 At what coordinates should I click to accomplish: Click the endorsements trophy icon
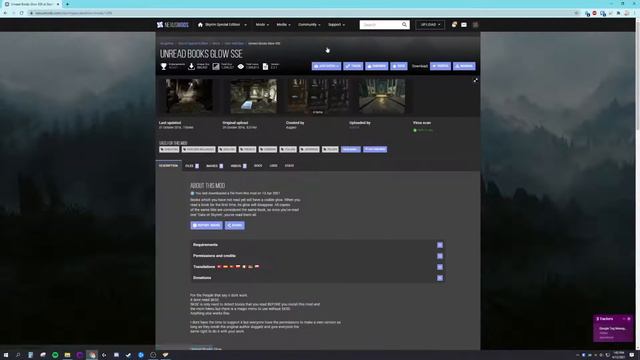click(x=164, y=66)
